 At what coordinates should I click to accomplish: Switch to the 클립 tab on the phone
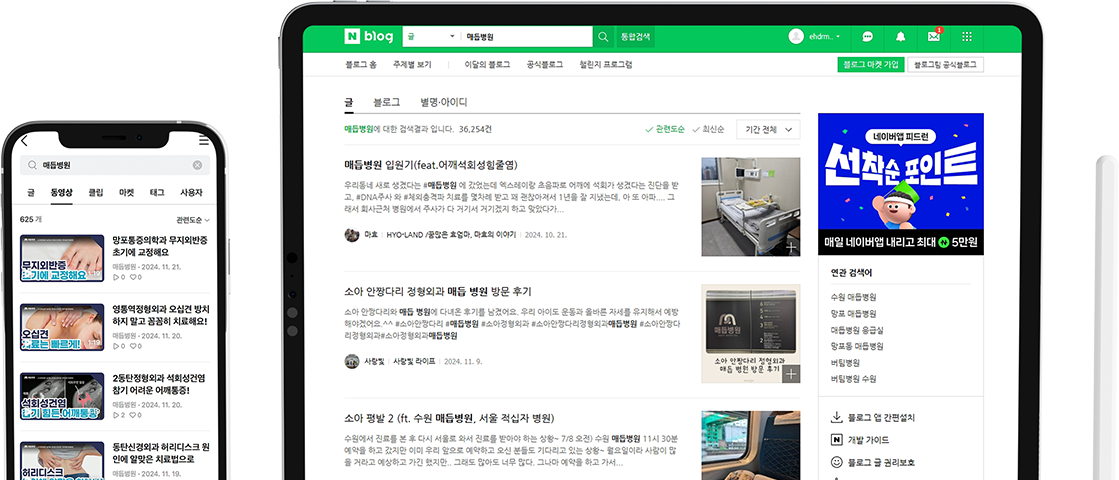[x=96, y=192]
